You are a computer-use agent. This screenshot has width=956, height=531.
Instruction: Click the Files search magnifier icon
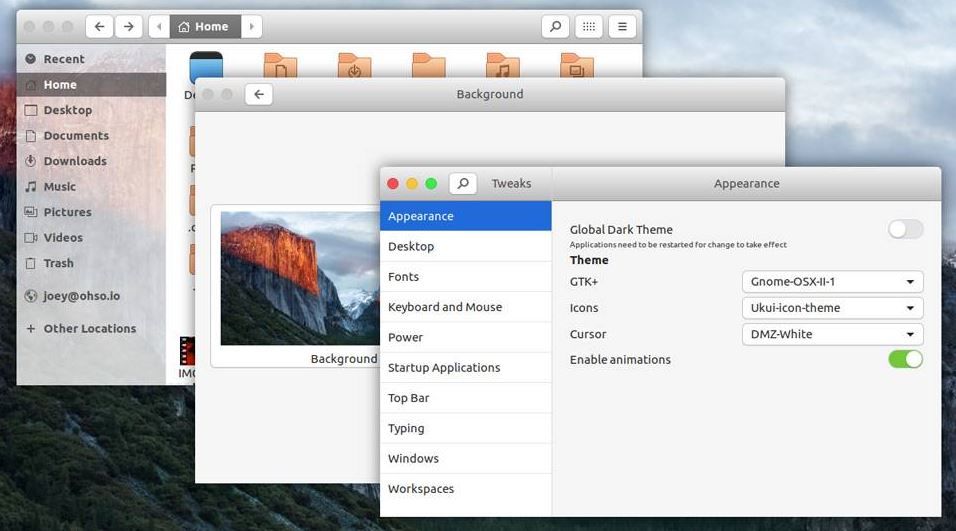point(555,27)
